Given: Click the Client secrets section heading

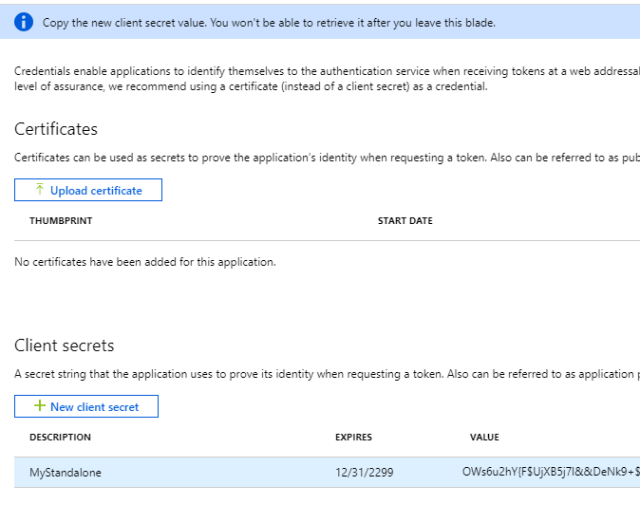Looking at the screenshot, I should [x=64, y=345].
